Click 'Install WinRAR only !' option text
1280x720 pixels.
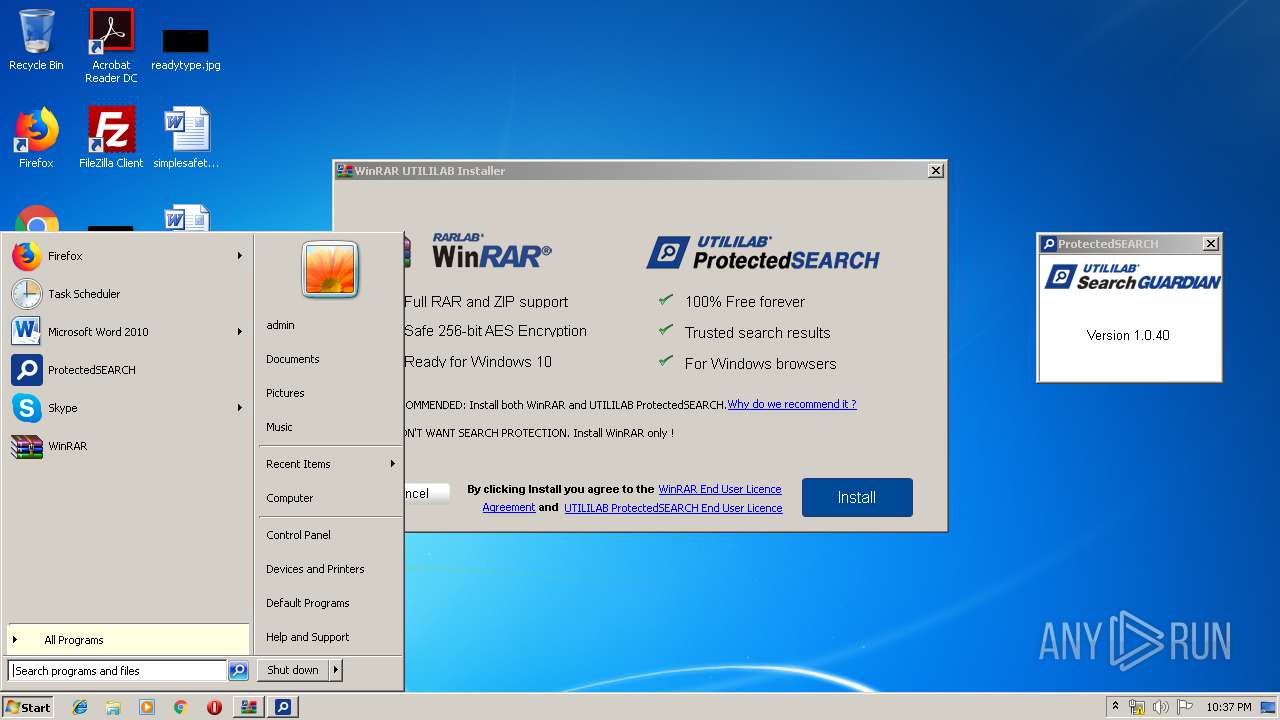623,433
